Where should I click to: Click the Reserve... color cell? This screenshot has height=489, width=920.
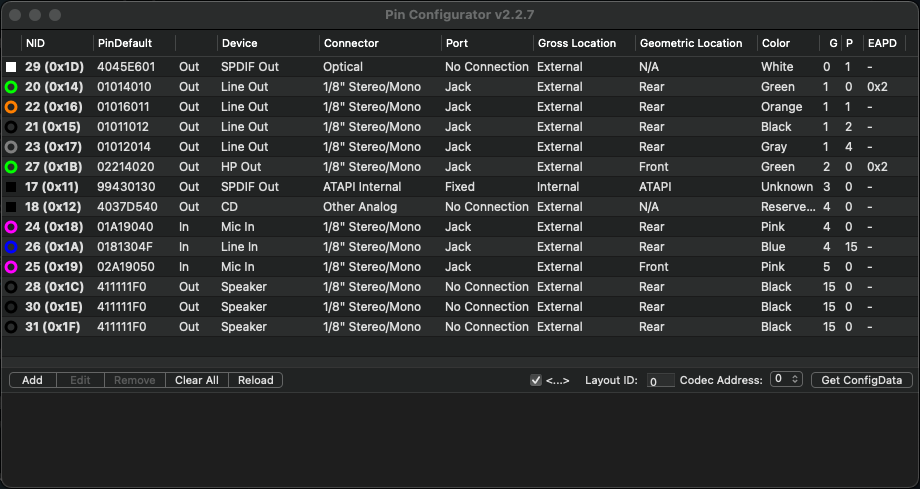coord(787,207)
